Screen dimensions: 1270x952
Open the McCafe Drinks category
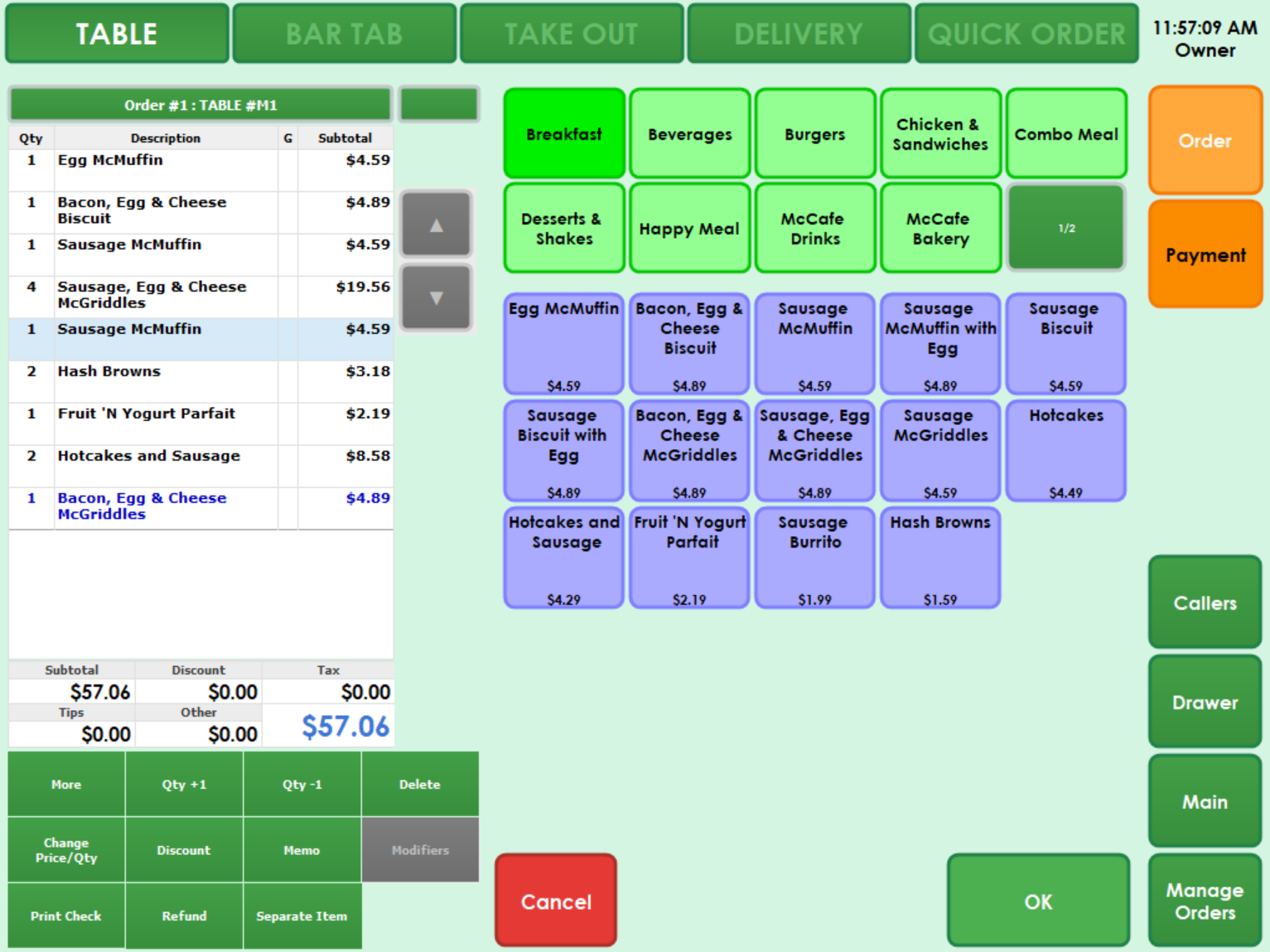tap(815, 228)
